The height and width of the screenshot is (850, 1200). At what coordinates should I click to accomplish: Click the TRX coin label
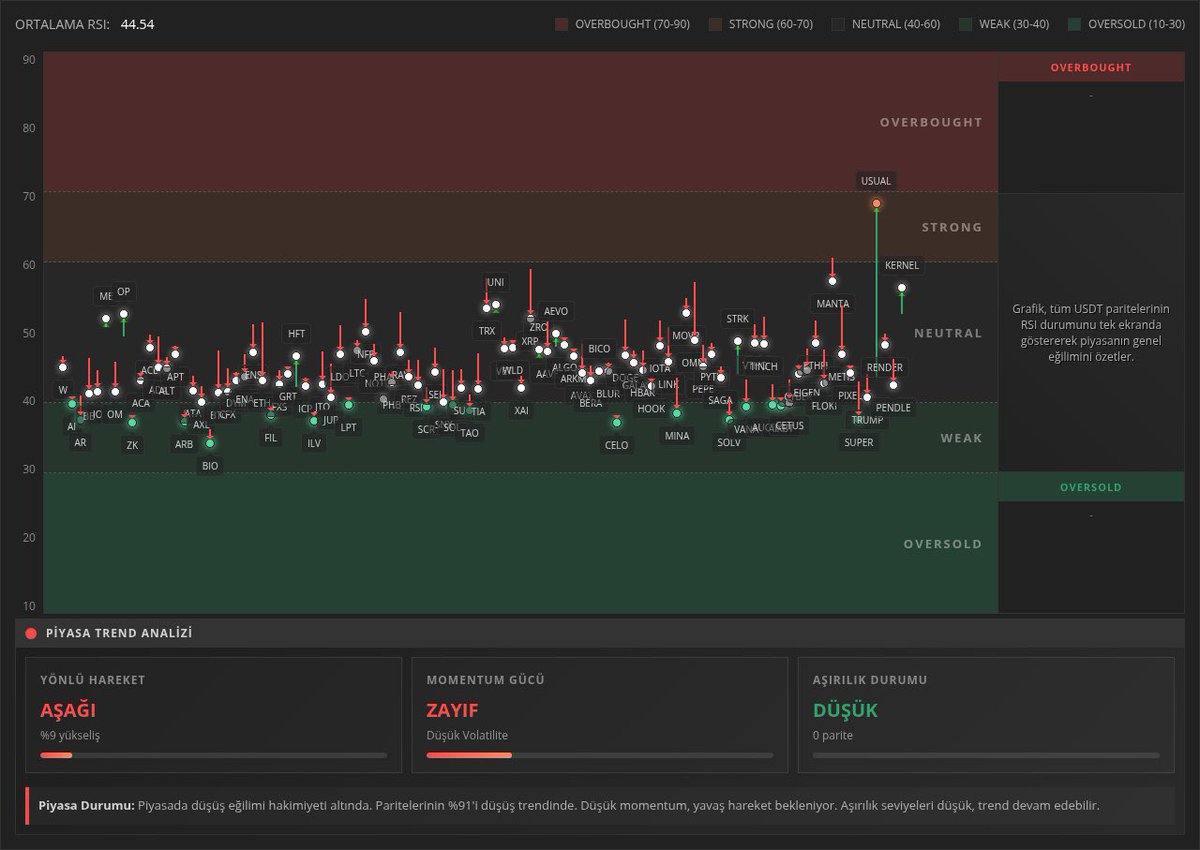click(x=486, y=330)
